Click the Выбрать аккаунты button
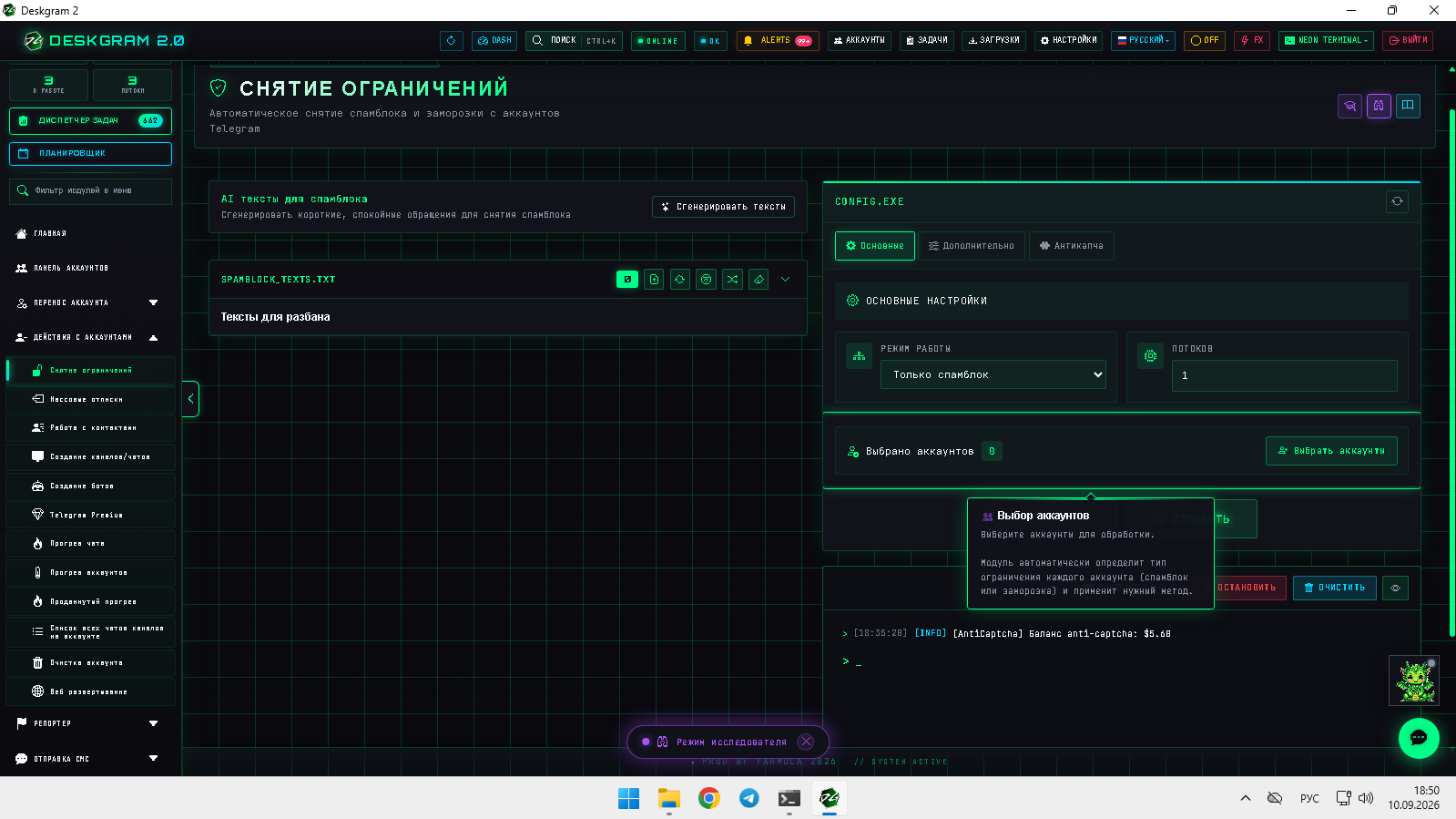This screenshot has height=819, width=1456. point(1331,451)
